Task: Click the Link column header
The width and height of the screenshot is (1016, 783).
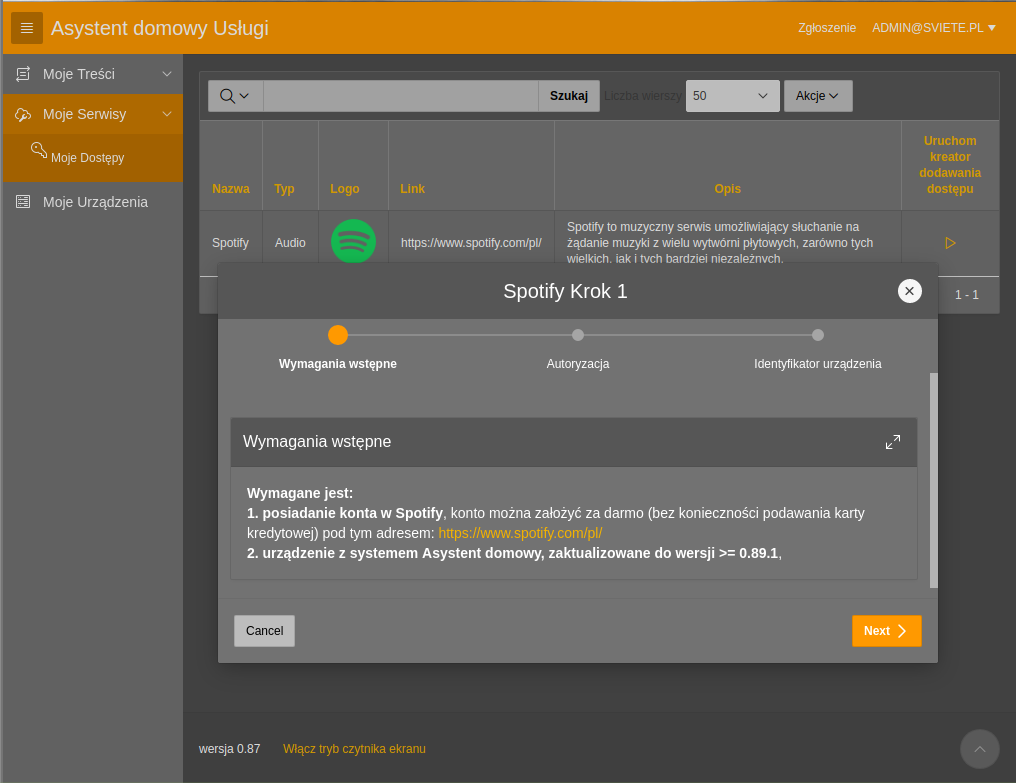Action: click(x=412, y=189)
